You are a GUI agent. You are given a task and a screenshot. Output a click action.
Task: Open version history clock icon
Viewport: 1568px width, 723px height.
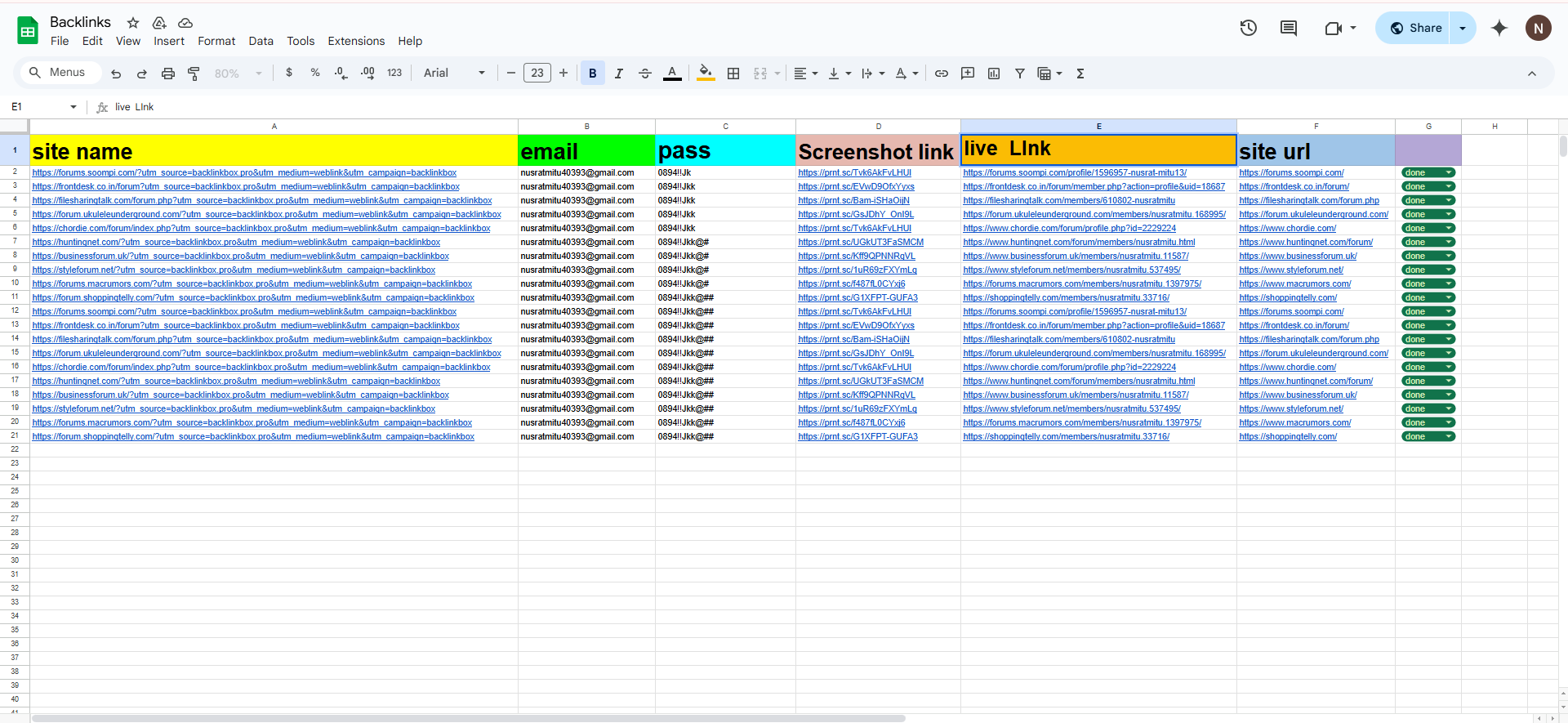1249,28
